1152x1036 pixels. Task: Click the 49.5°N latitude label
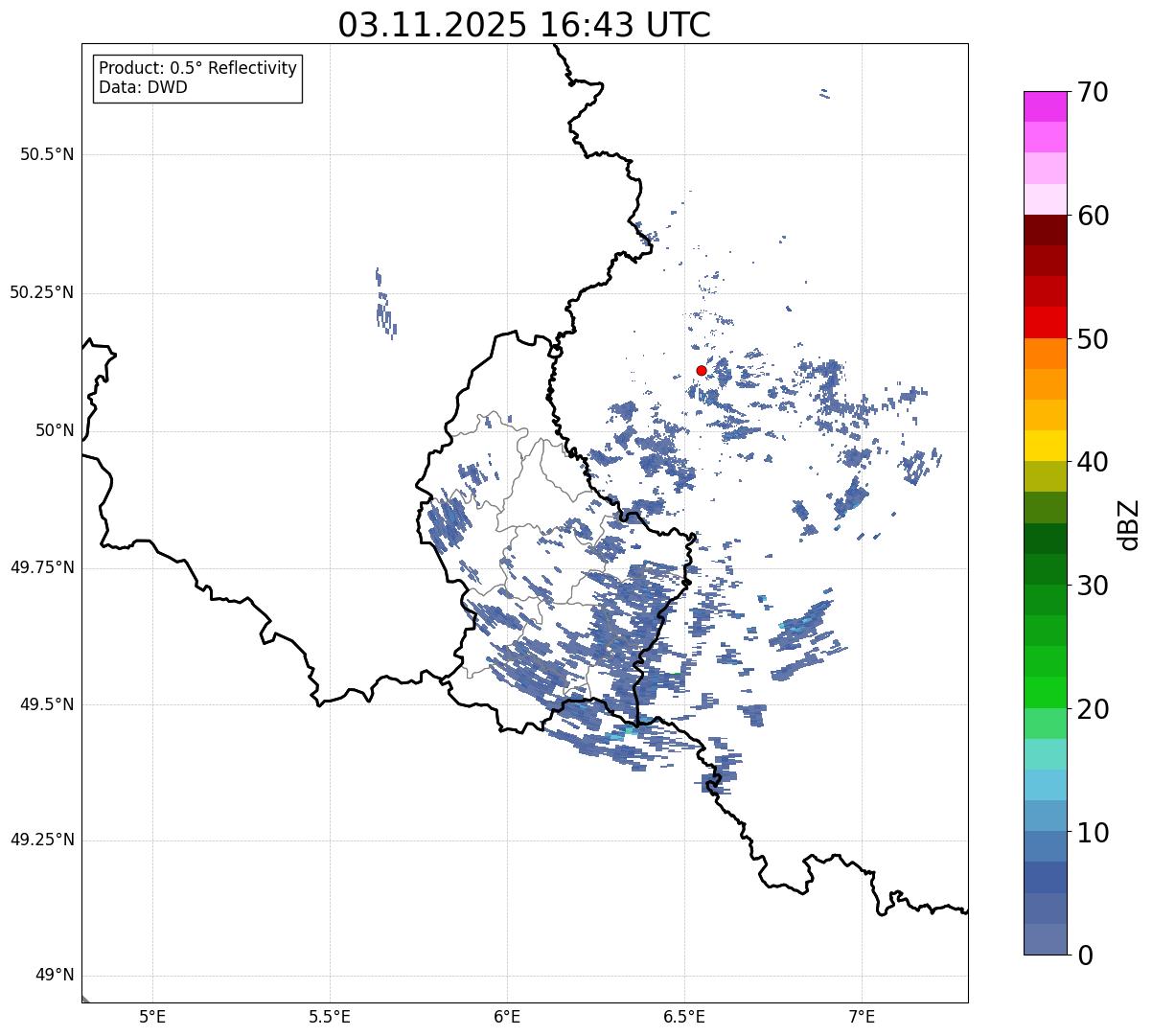click(47, 704)
